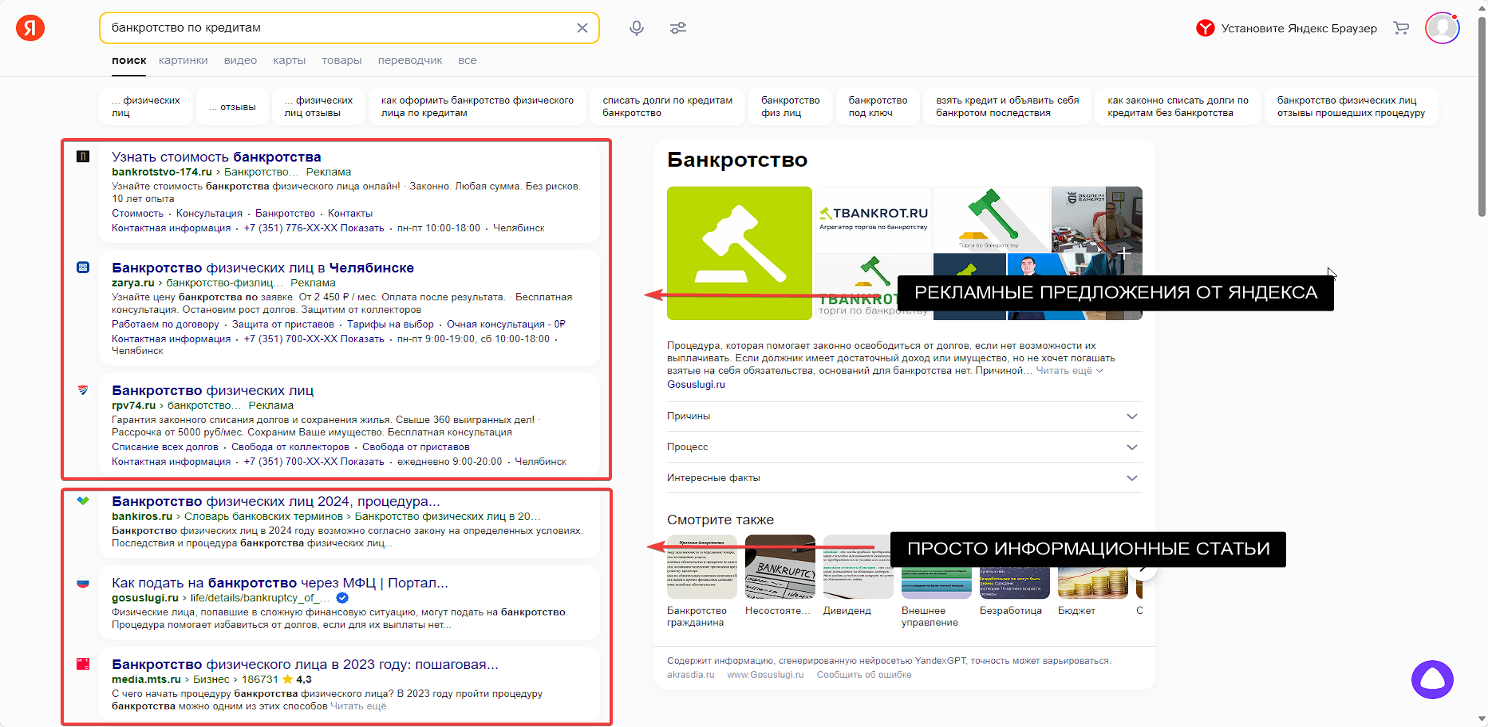This screenshot has width=1489, height=727.
Task: Open the Yandex logo home icon
Action: tap(30, 28)
